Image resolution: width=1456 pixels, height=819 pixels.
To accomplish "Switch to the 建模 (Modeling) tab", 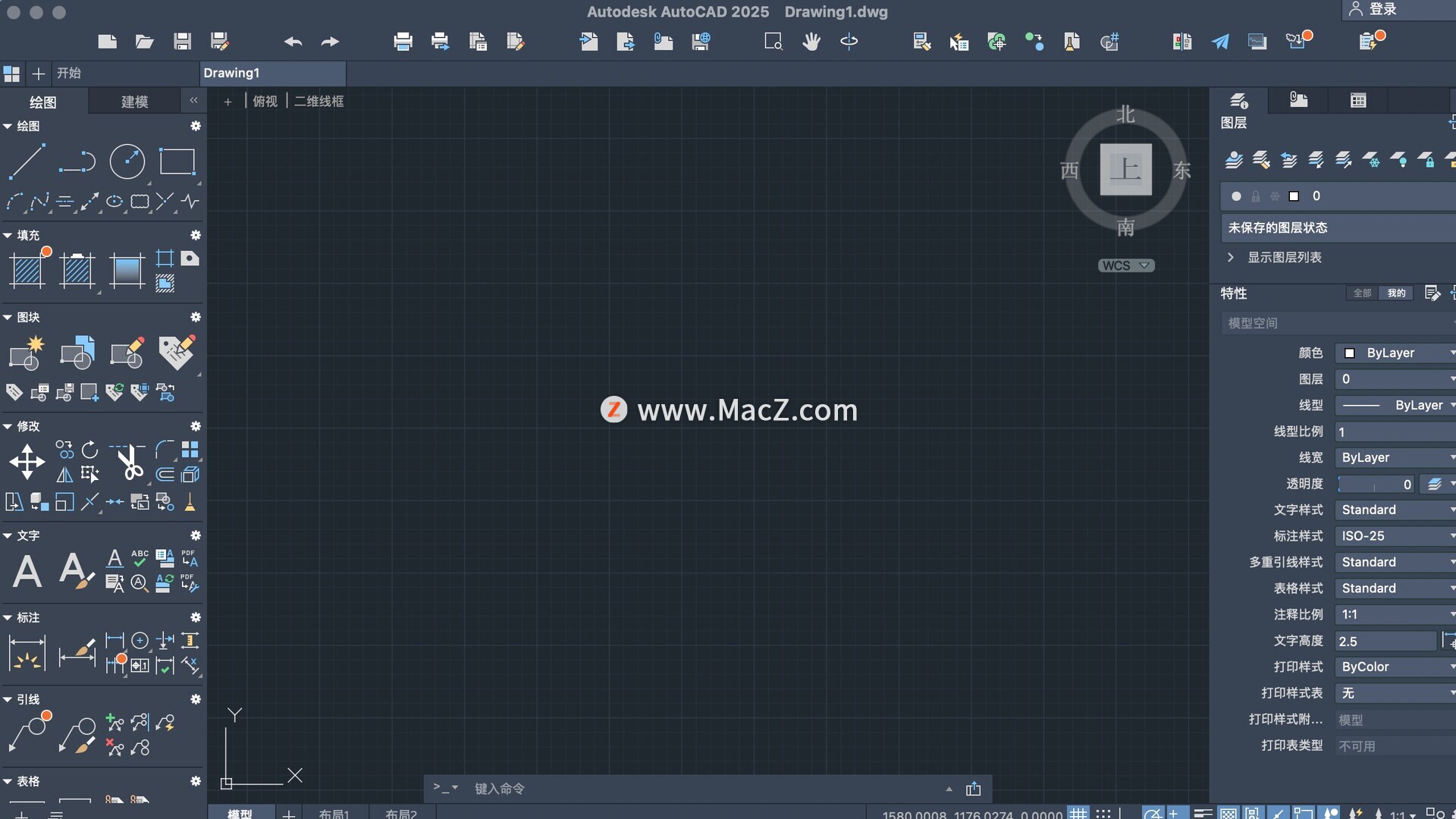I will point(135,102).
